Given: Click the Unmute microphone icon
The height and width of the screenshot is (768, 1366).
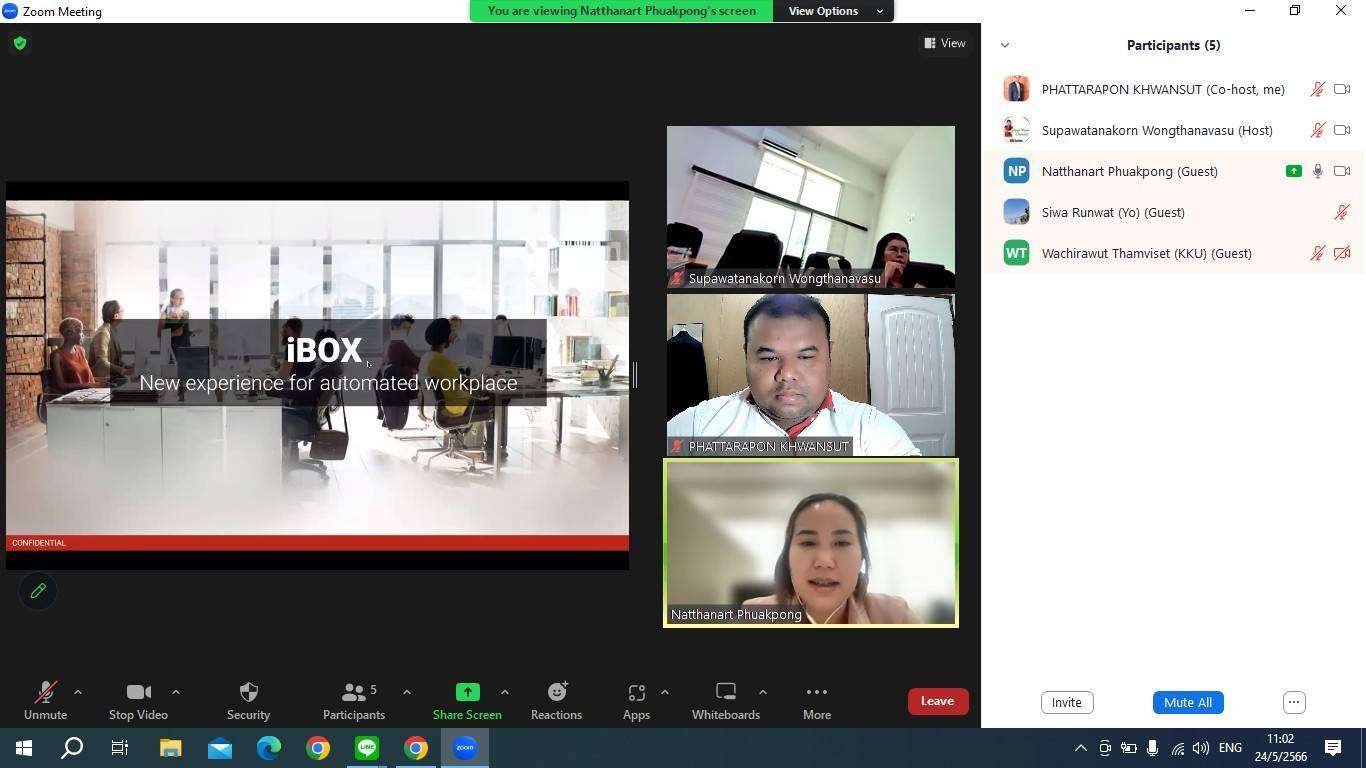Looking at the screenshot, I should [45, 692].
